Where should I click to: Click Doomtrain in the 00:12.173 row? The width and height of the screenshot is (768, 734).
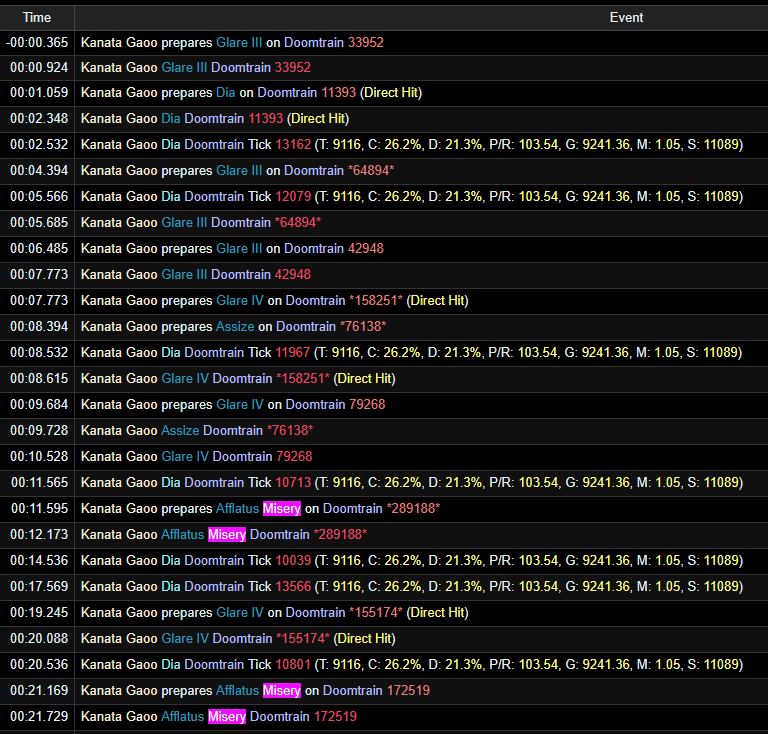(x=279, y=534)
